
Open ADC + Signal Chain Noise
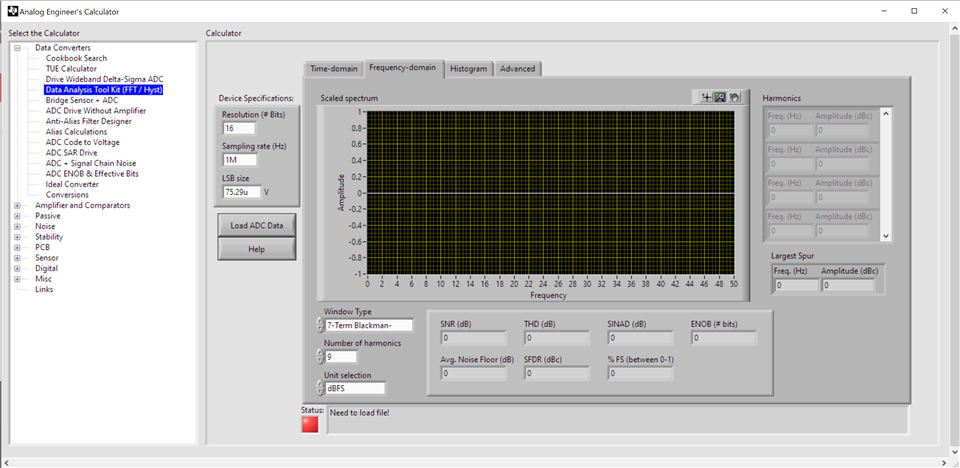[x=91, y=164]
